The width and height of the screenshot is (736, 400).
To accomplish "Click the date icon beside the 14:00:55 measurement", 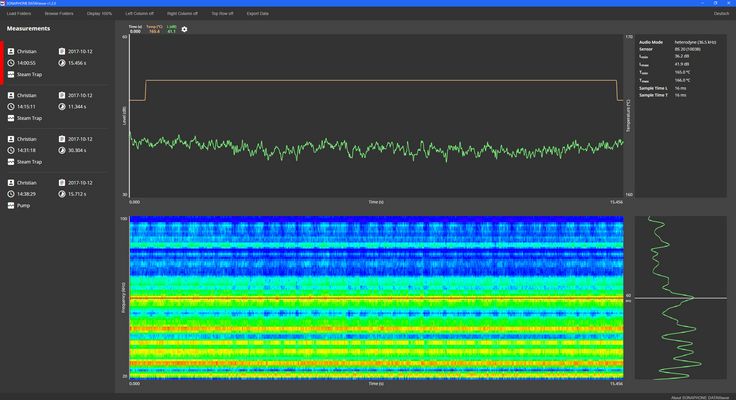I will tap(62, 51).
